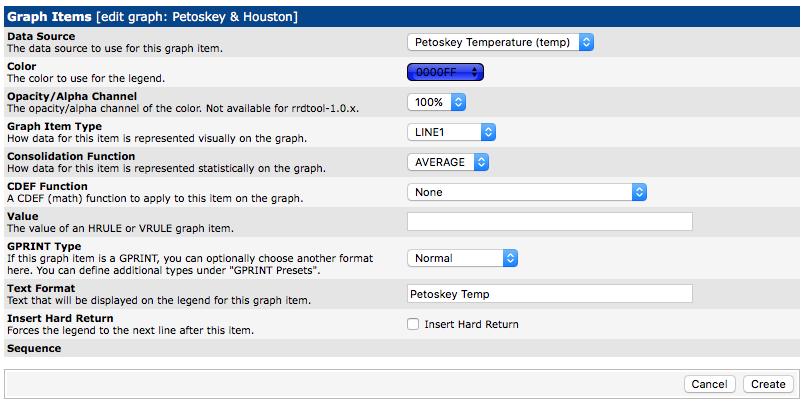Click the bold CDEF Function field label

coord(47,186)
